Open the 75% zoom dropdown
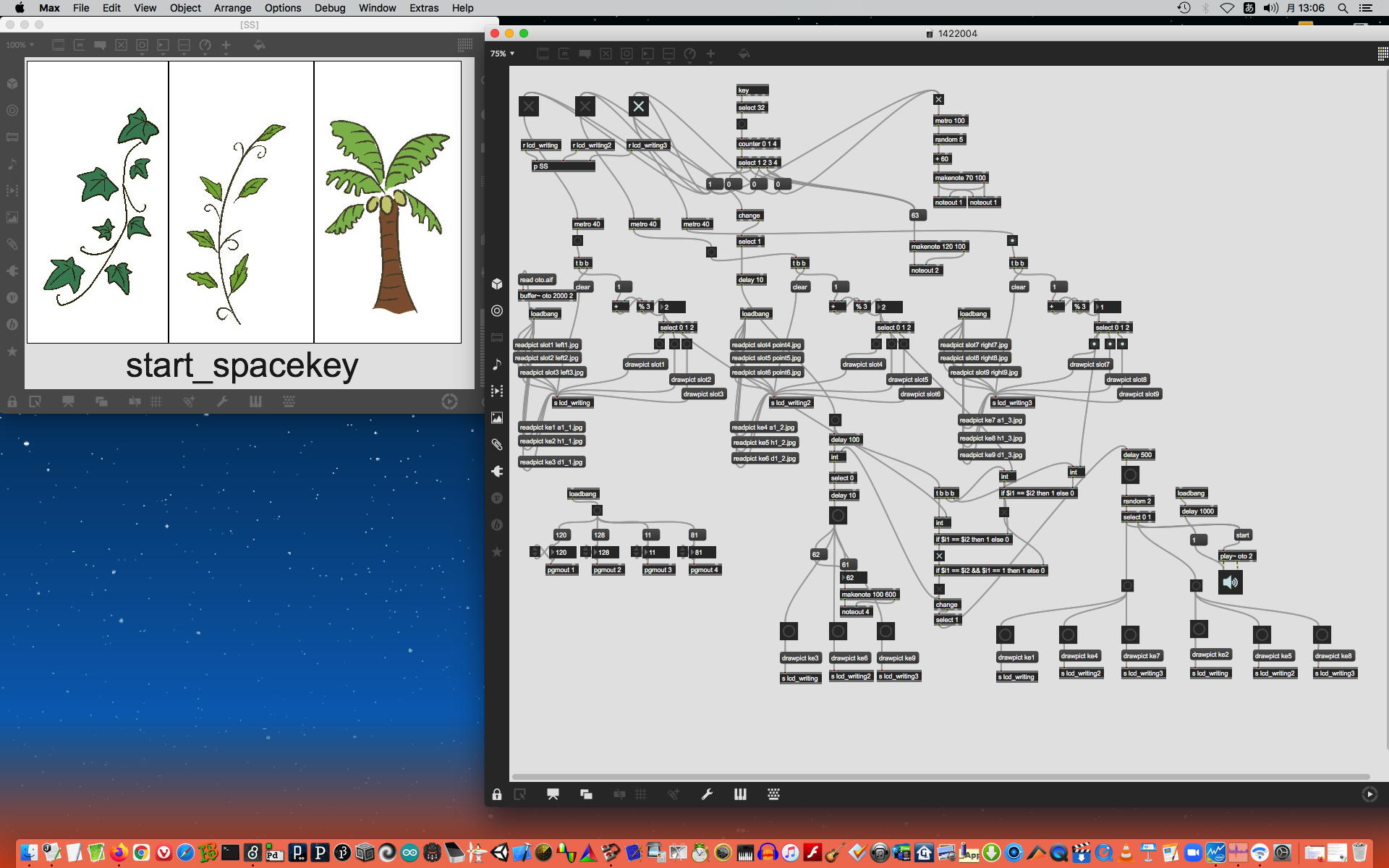Viewport: 1389px width, 868px height. point(502,54)
